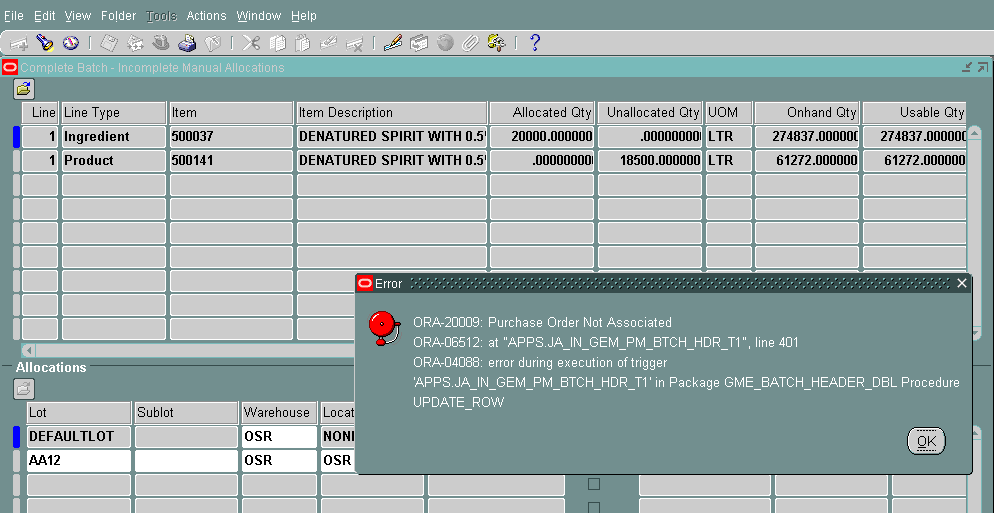Image resolution: width=994 pixels, height=513 pixels.
Task: Open the Window menu
Action: 259,16
